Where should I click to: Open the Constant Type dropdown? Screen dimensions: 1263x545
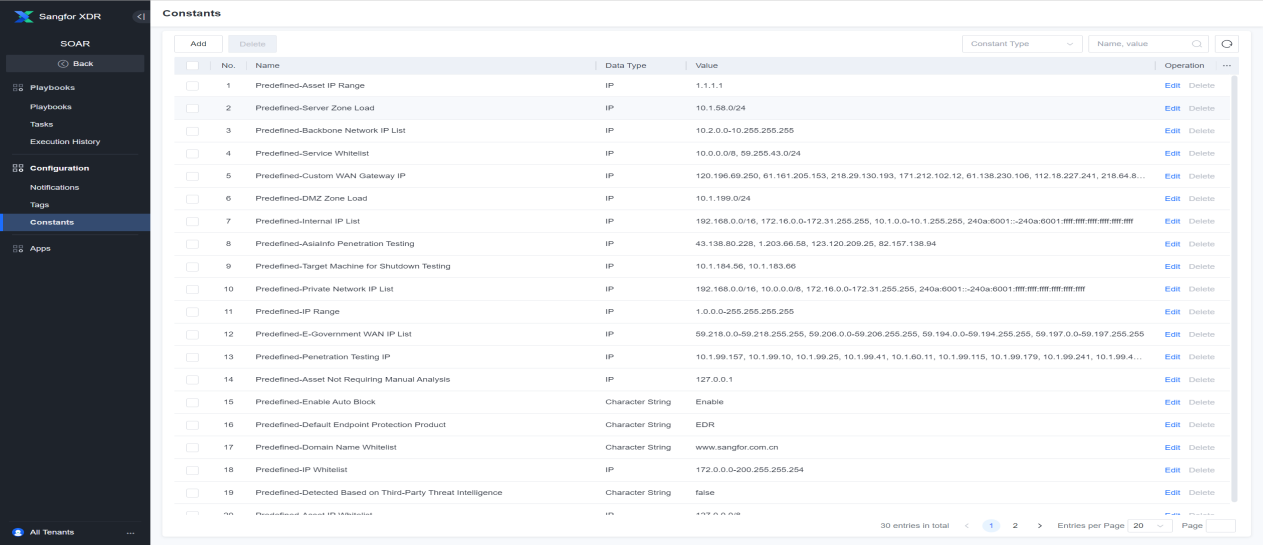(x=1022, y=44)
